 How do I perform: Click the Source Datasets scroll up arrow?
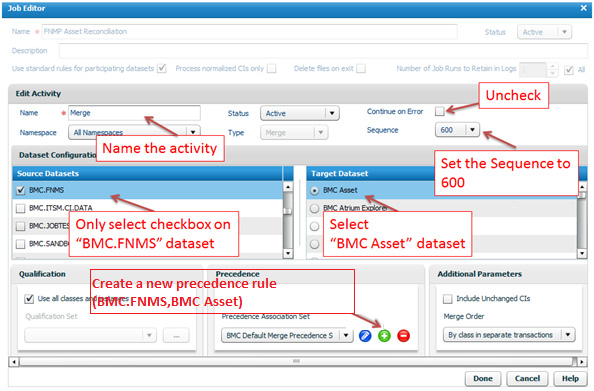[x=288, y=187]
